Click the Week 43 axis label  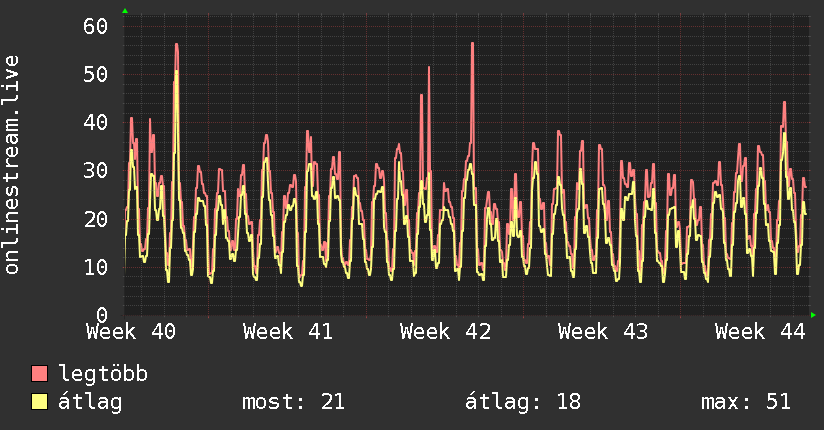[x=603, y=332]
